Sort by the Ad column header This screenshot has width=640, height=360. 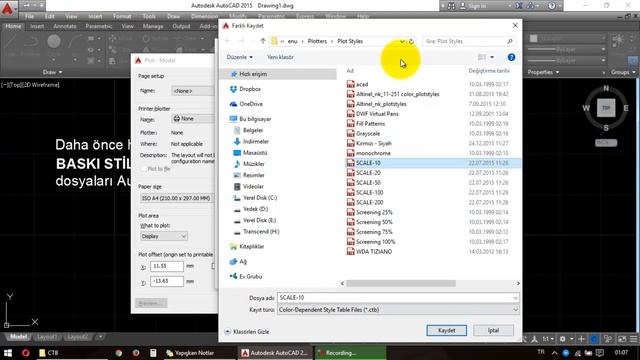coord(350,71)
